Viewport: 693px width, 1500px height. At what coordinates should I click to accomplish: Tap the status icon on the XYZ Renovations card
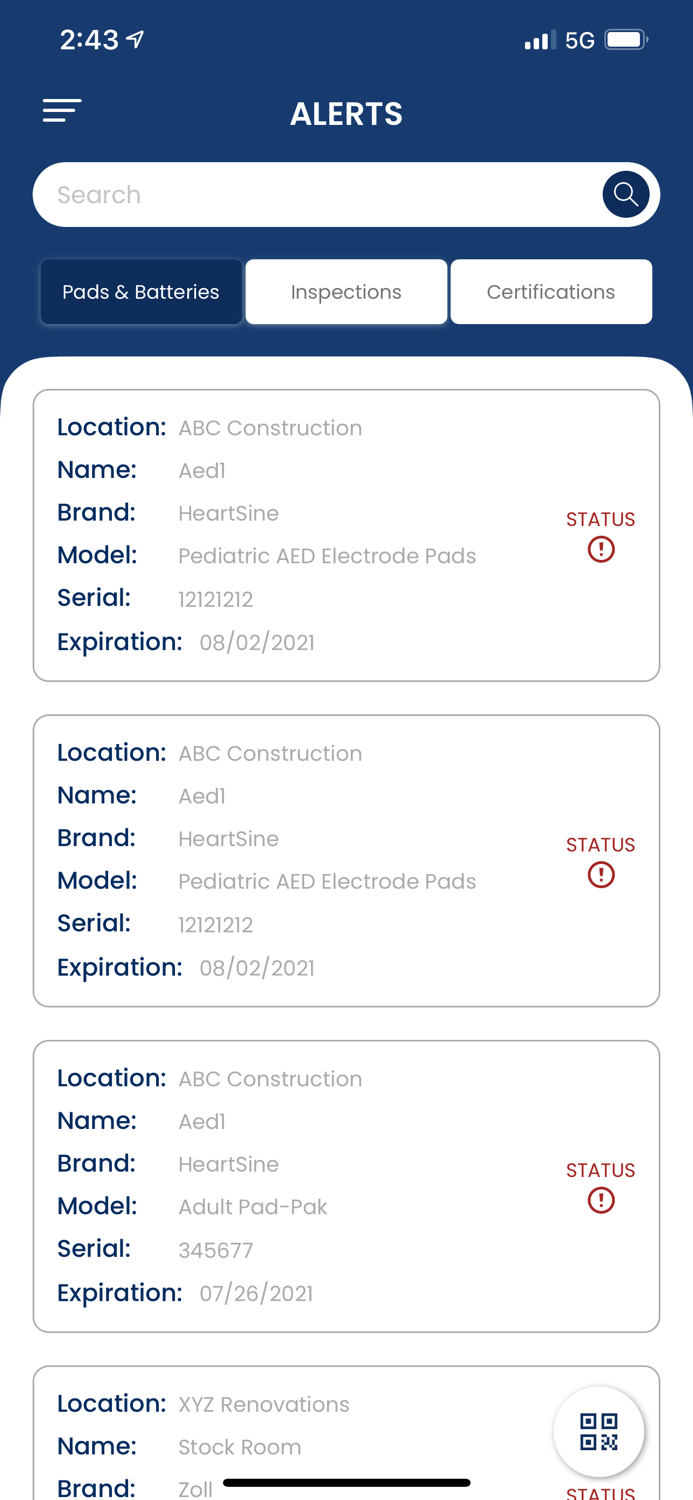pyautogui.click(x=601, y=1492)
